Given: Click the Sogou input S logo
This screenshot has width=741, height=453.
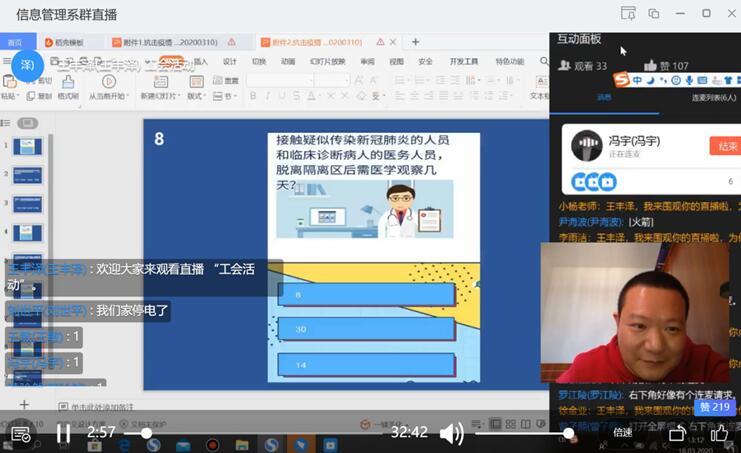Looking at the screenshot, I should (x=622, y=80).
